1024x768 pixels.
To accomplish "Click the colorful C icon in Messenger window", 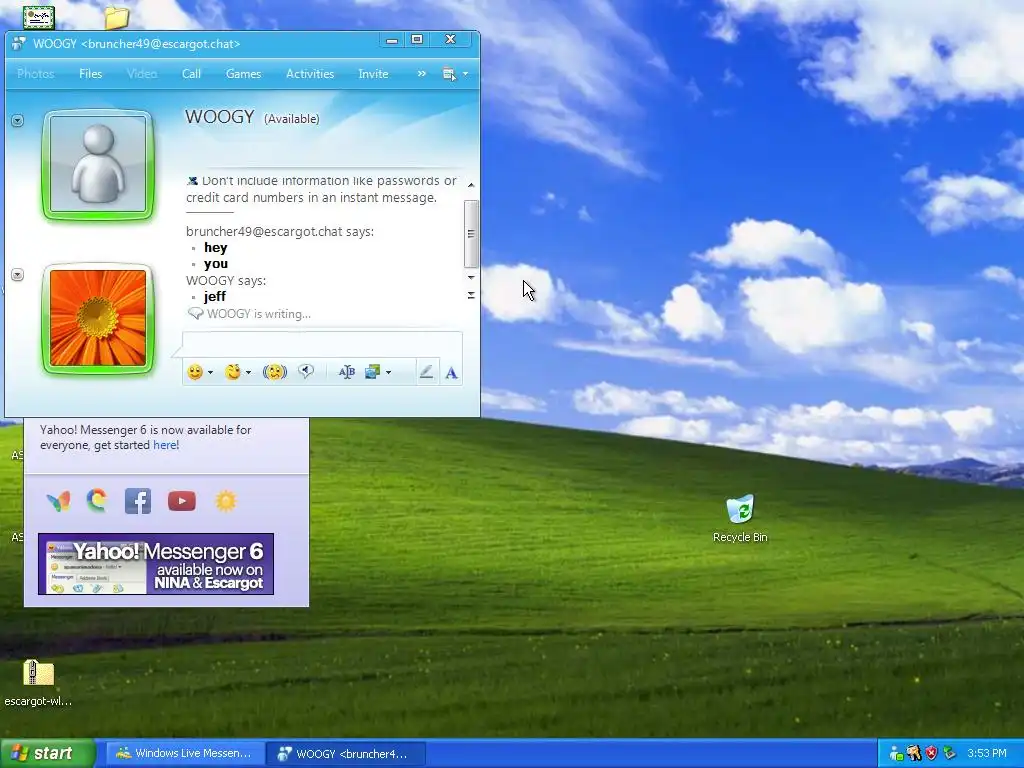I will (x=97, y=500).
